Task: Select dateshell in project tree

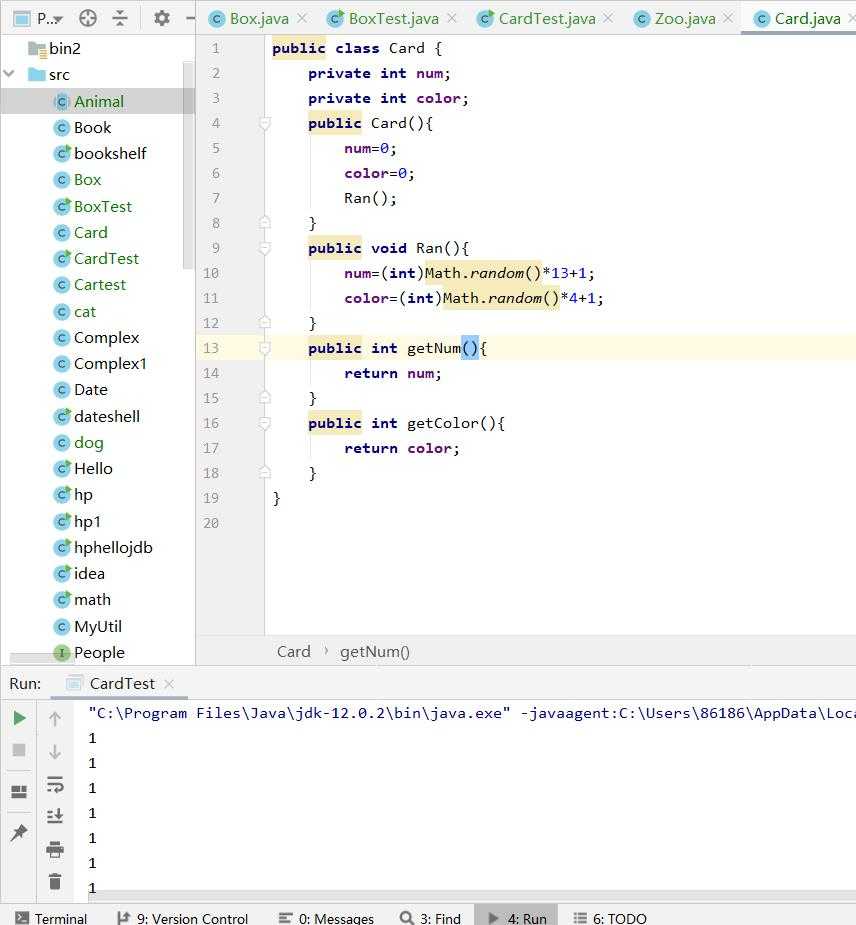Action: [97, 416]
